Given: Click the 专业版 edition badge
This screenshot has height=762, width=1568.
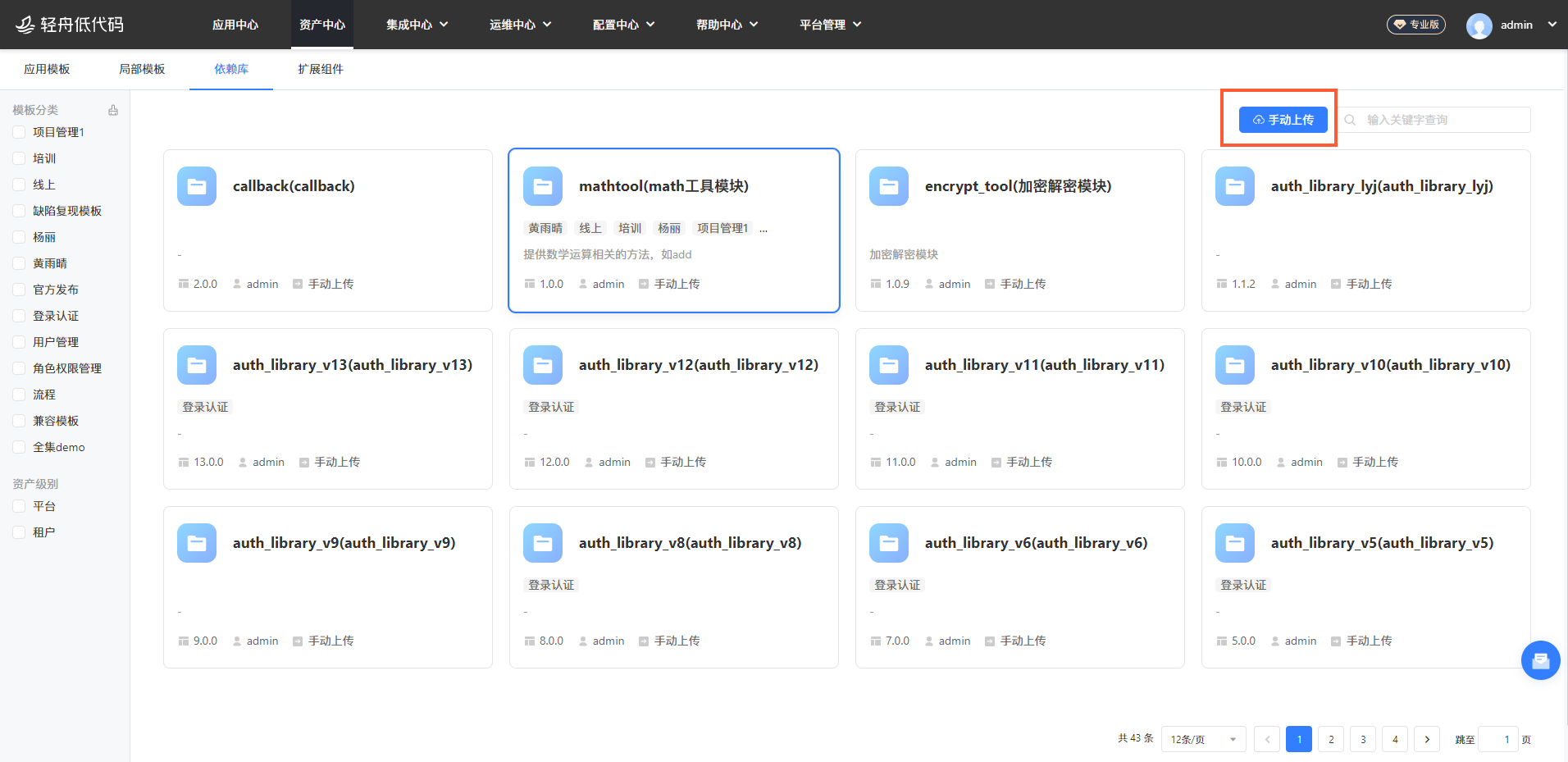Looking at the screenshot, I should point(1416,25).
